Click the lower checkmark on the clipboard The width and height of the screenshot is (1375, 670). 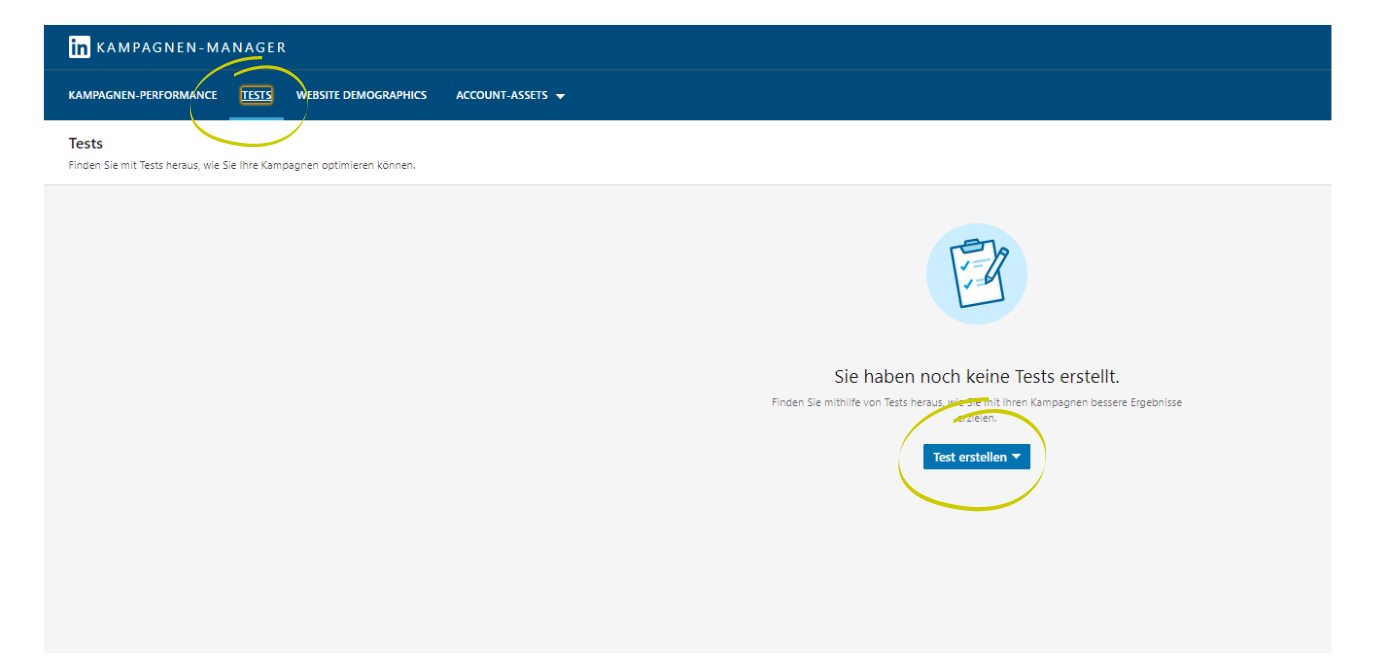point(966,284)
